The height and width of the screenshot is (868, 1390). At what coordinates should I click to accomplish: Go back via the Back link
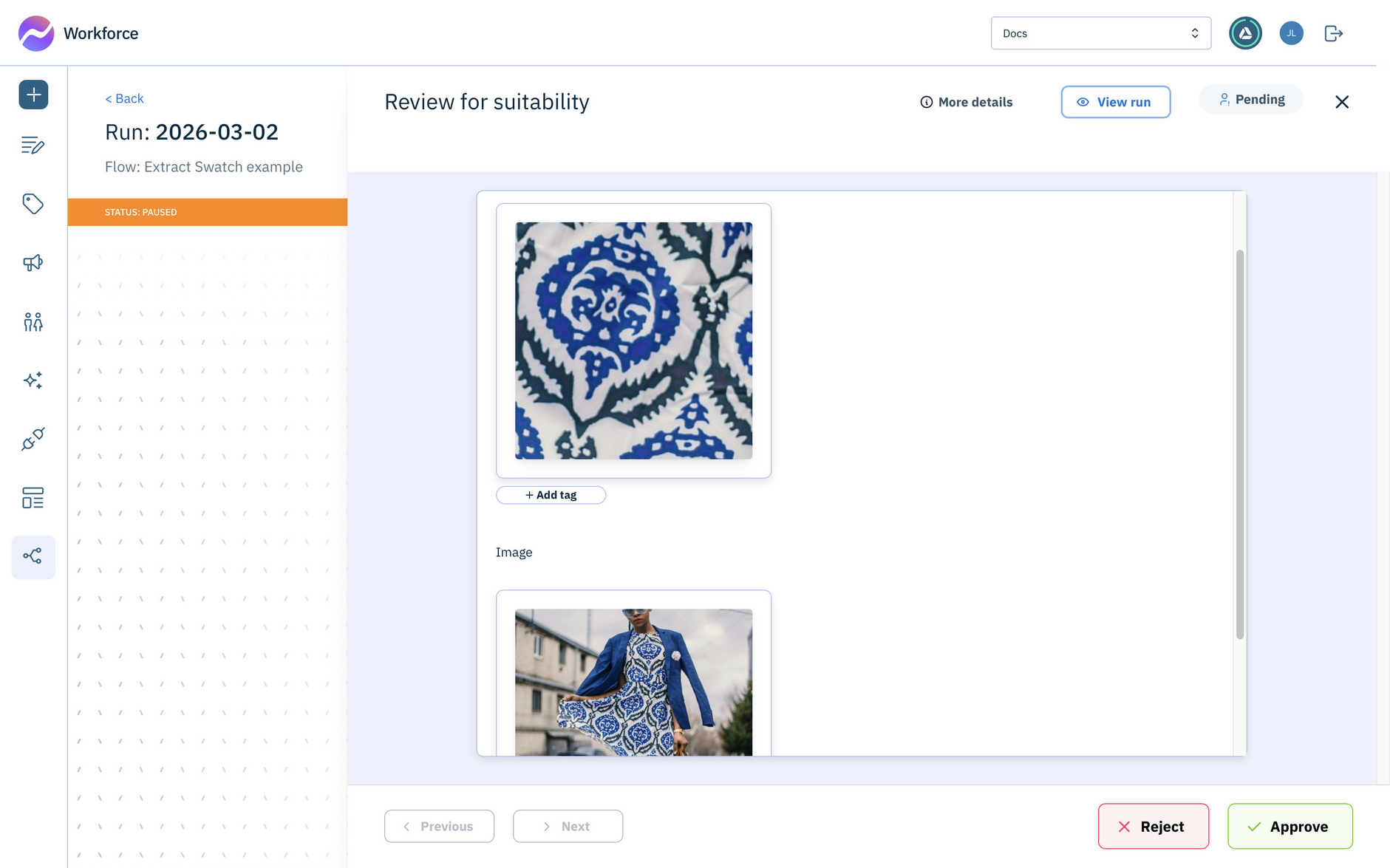[124, 99]
